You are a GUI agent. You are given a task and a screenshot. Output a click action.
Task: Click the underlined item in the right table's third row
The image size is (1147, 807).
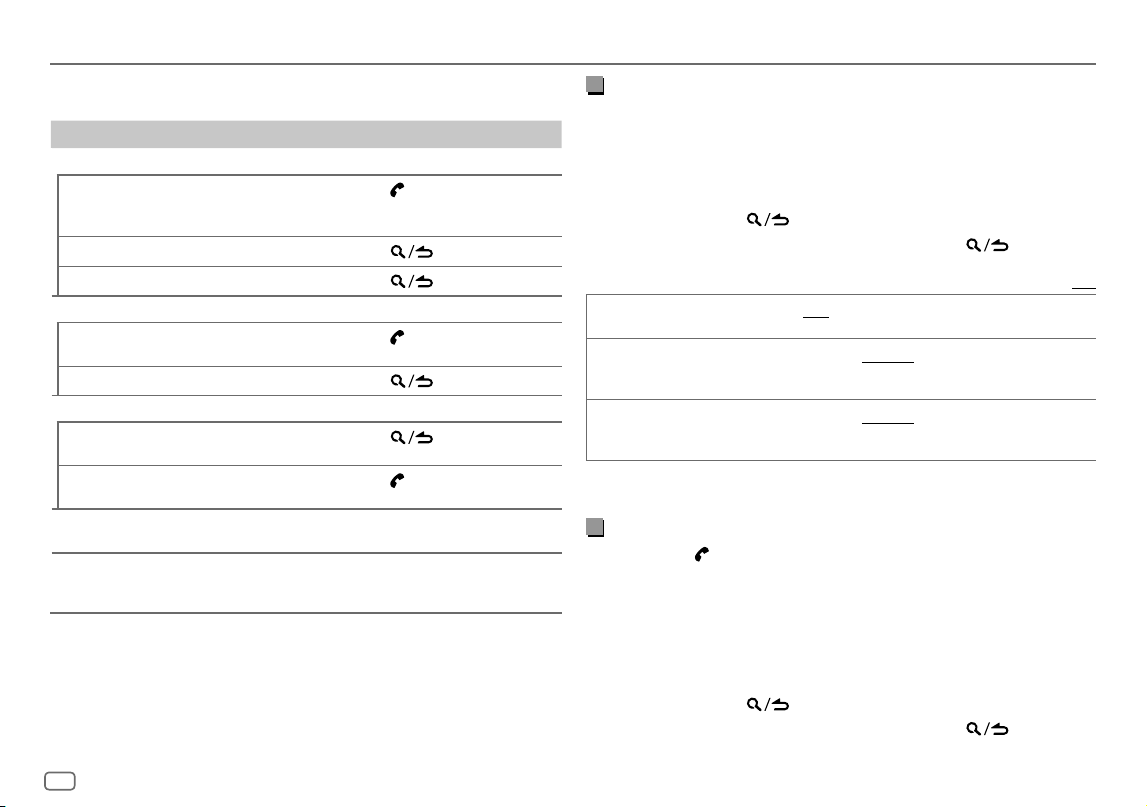click(x=888, y=423)
